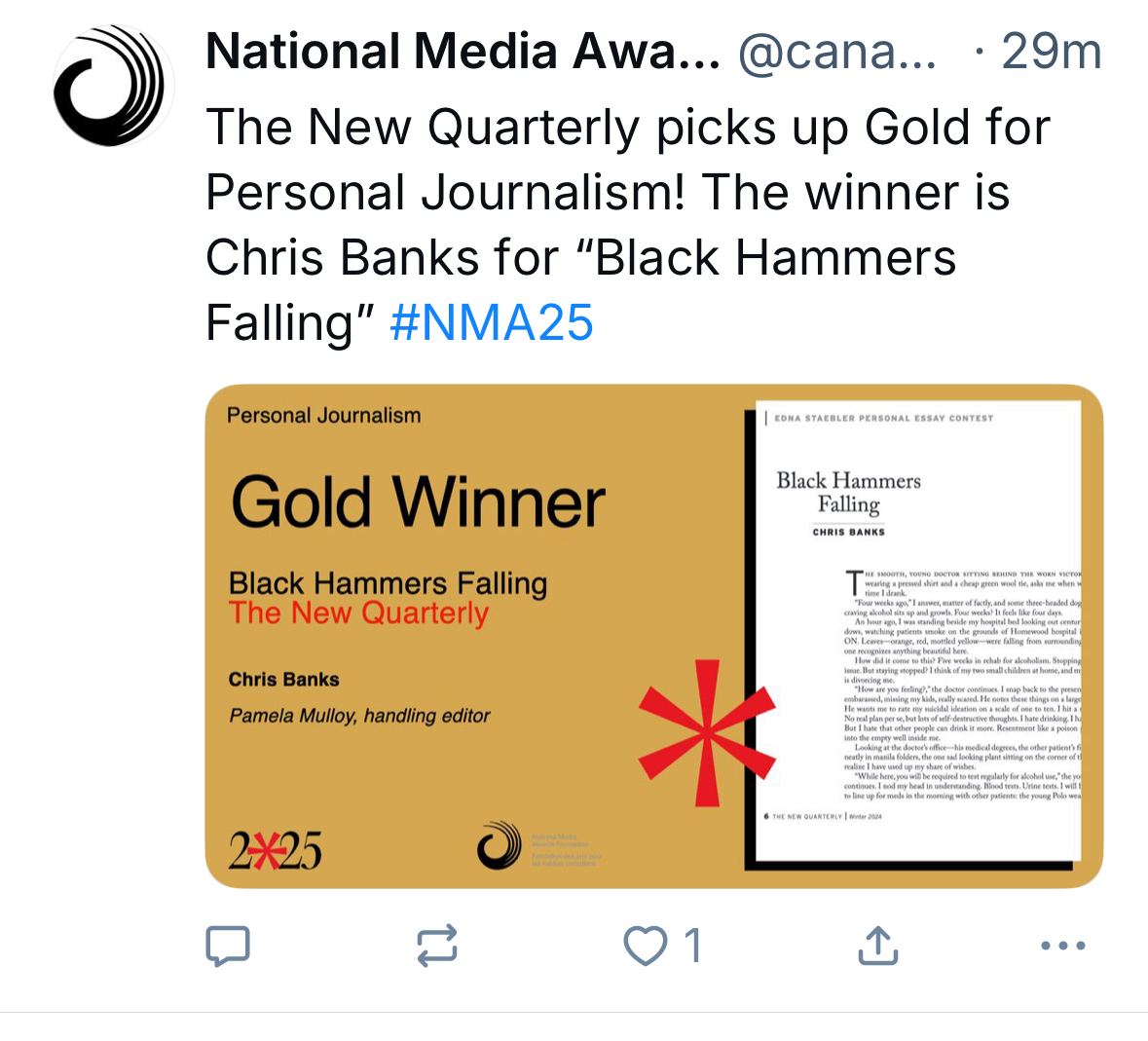Open the 29m timestamp
1148x1041 pixels.
point(1051,52)
